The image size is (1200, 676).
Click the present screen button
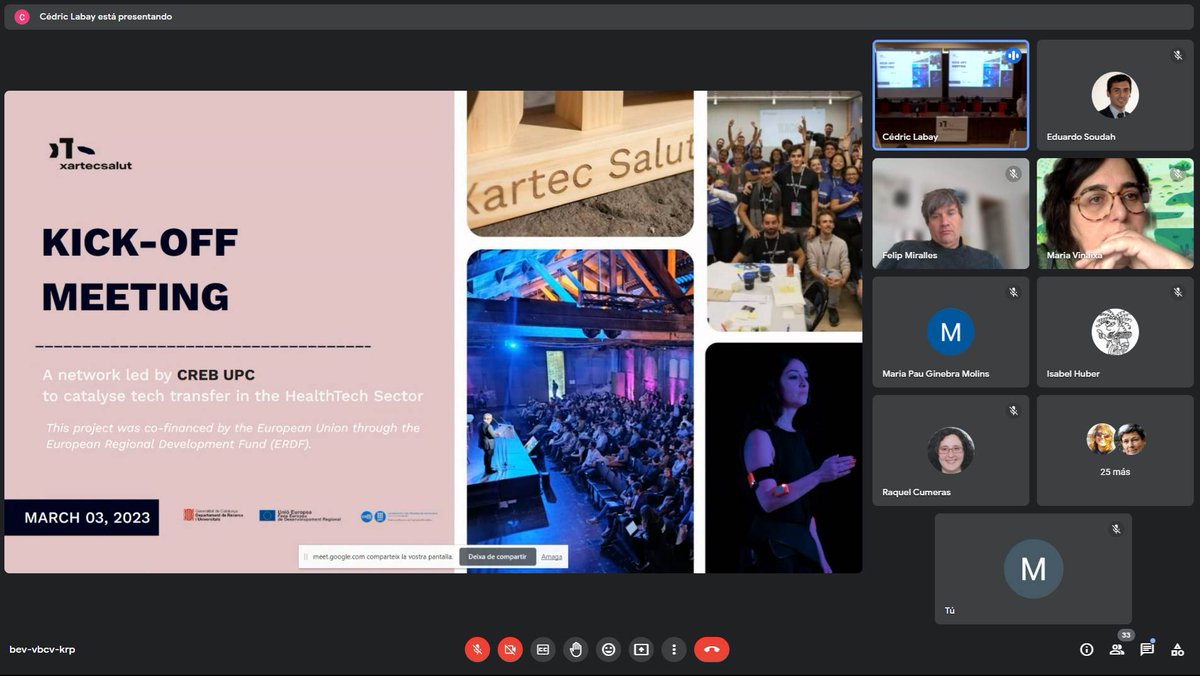(x=641, y=649)
